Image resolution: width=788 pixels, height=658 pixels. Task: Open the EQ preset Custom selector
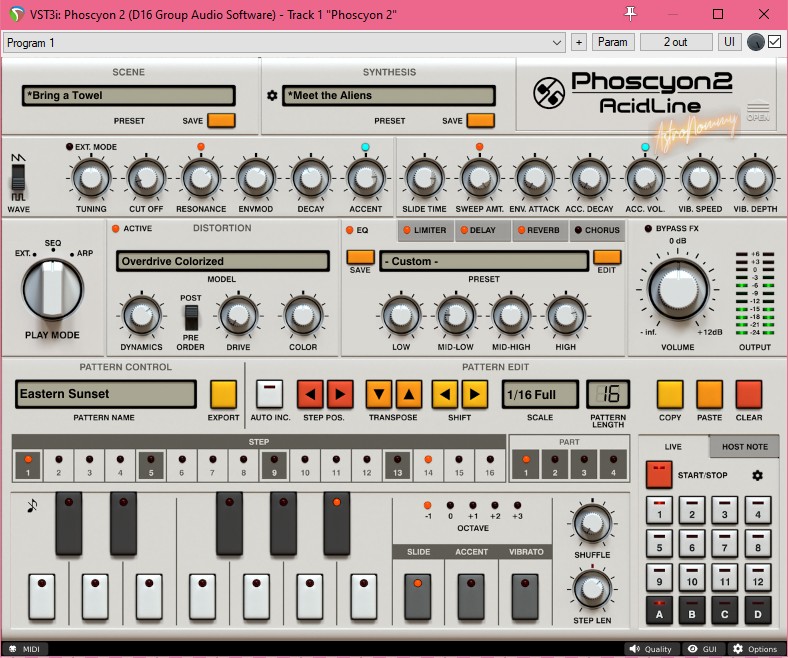pyautogui.click(x=484, y=261)
